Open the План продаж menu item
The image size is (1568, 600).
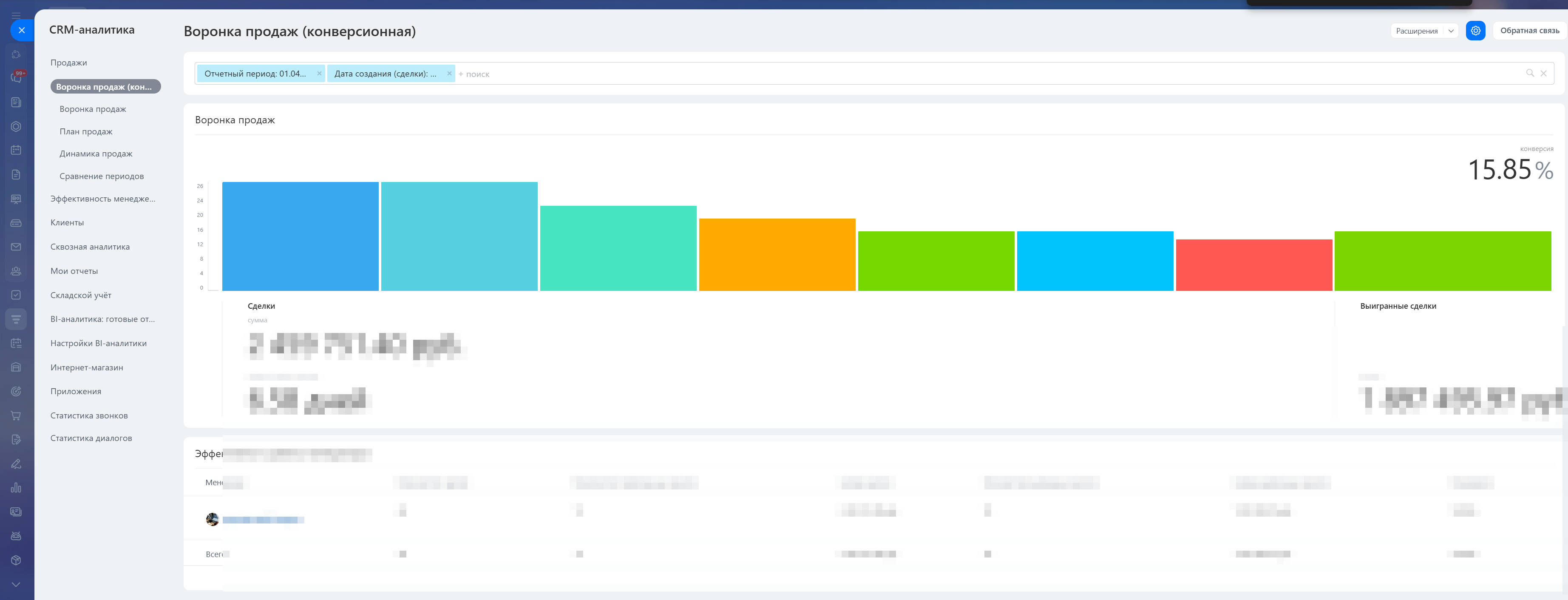coord(86,131)
